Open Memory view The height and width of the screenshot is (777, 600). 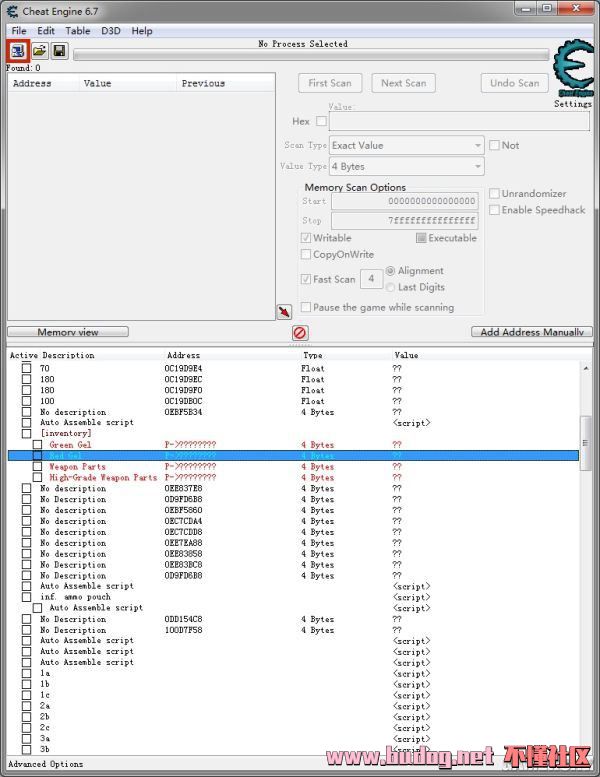(x=68, y=332)
